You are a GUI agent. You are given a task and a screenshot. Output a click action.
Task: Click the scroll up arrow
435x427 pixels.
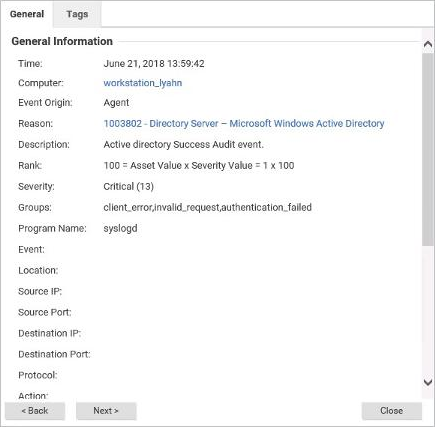(428, 44)
